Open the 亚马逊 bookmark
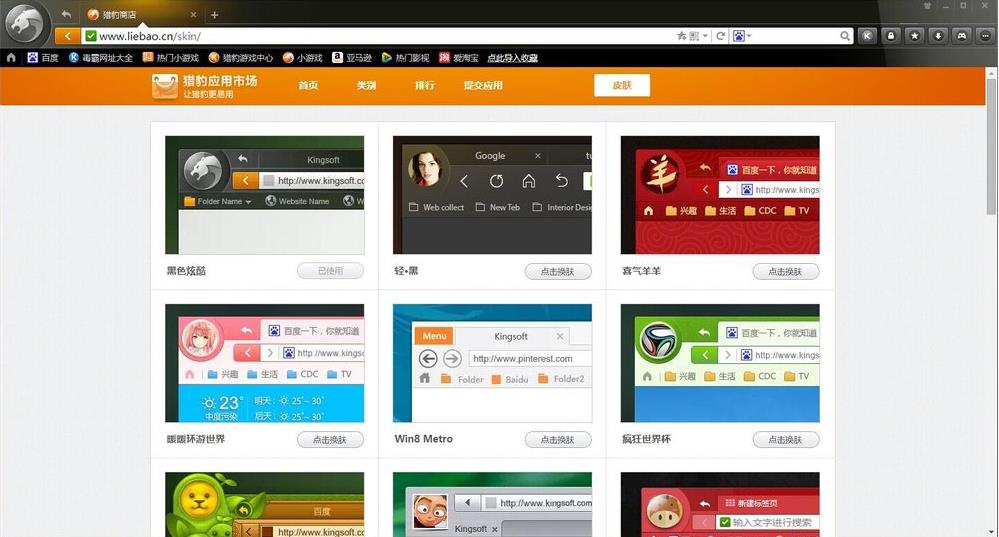The width and height of the screenshot is (999, 537). [352, 57]
